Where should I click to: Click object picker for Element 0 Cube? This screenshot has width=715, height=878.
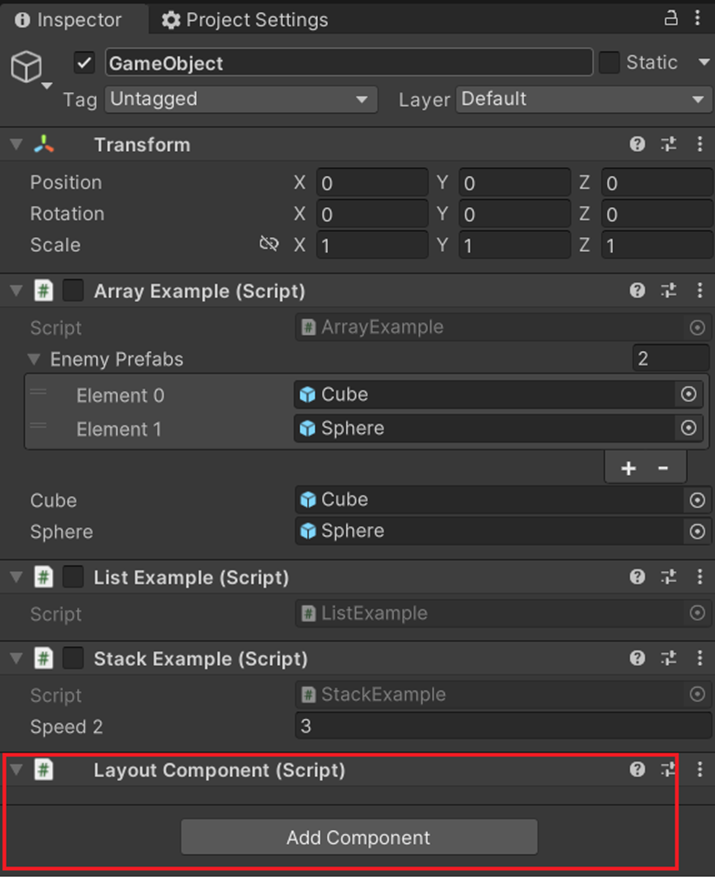[x=689, y=394]
